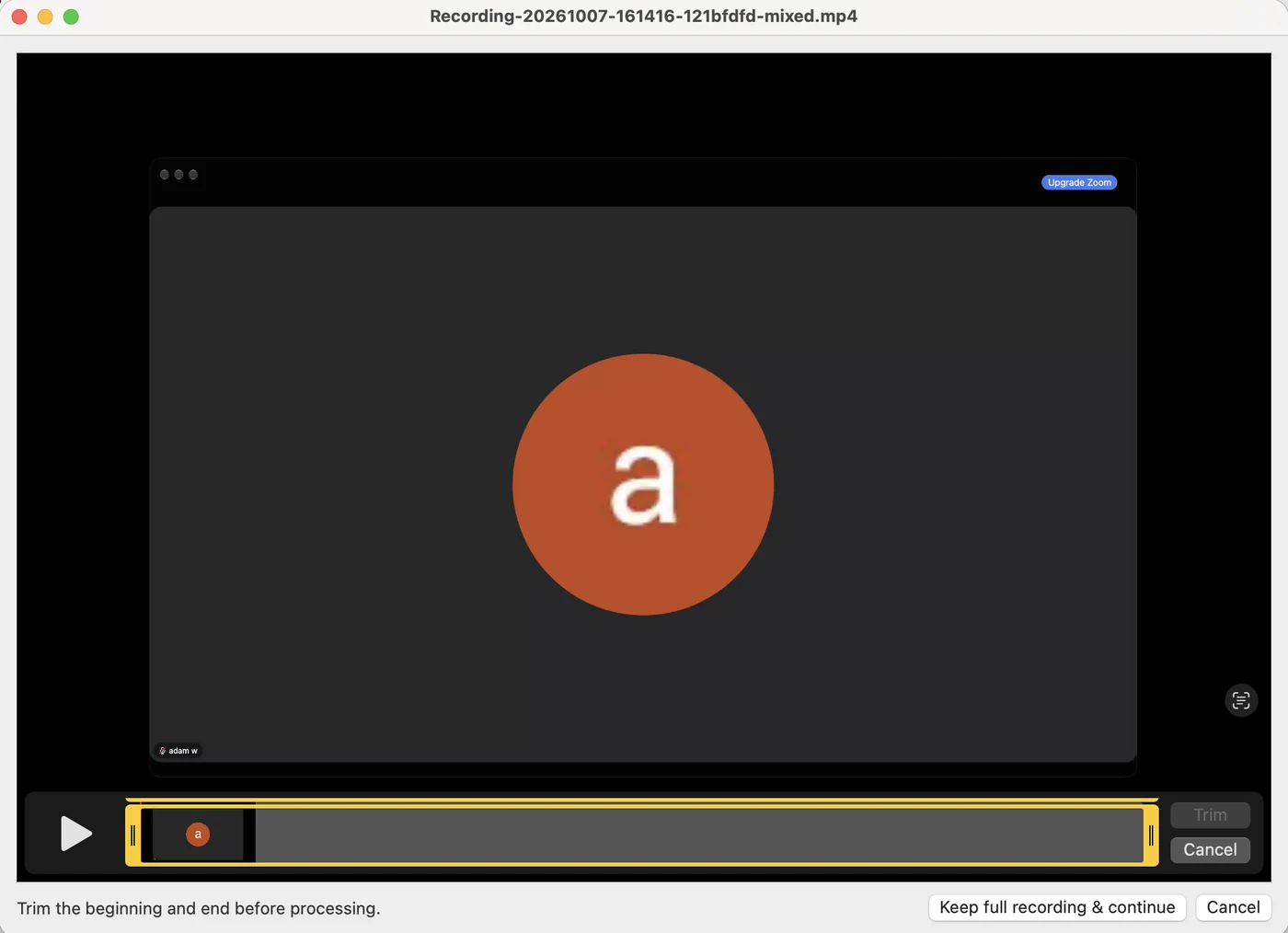Click the Upgrade Zoom badge in video
The image size is (1288, 933).
[1079, 182]
